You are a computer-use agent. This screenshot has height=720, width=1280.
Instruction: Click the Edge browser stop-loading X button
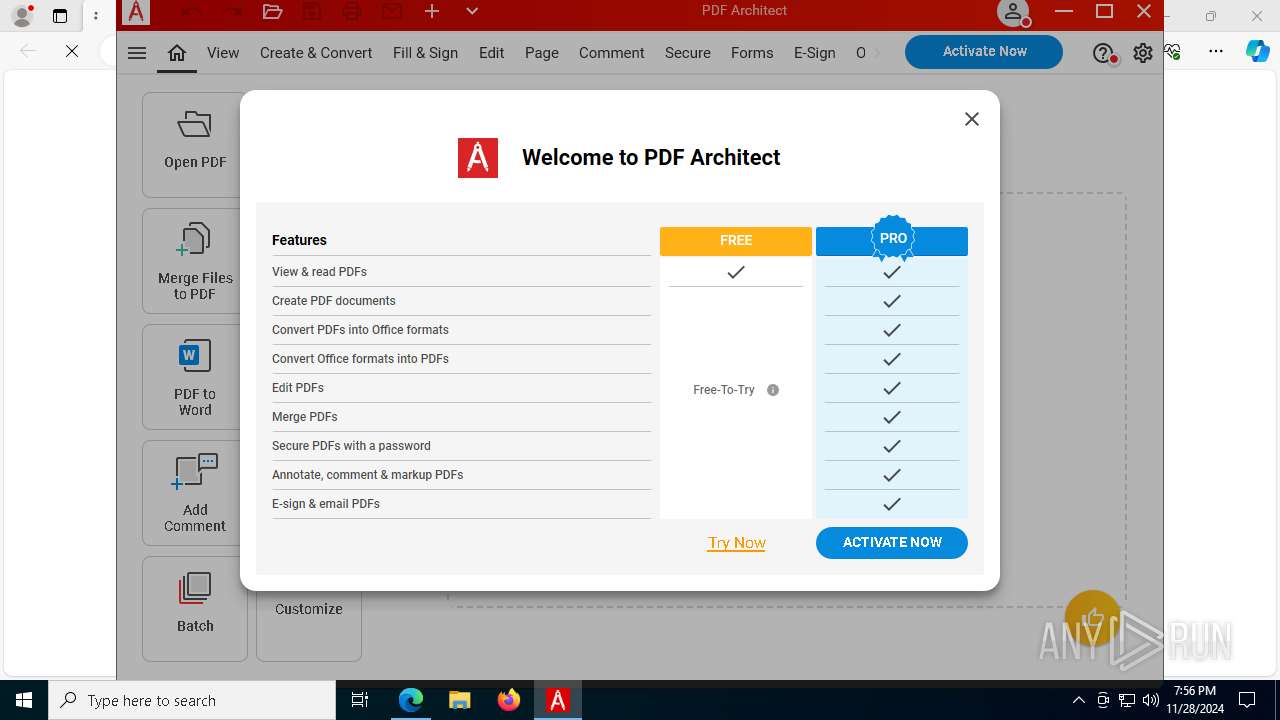(x=72, y=51)
